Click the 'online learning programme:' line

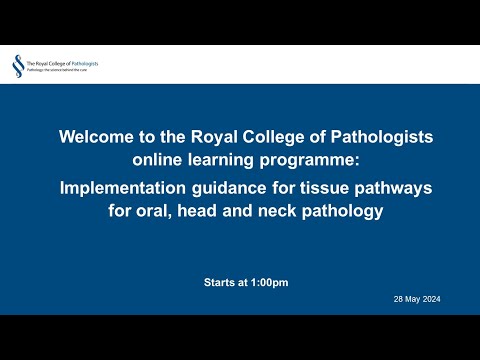tap(246, 160)
